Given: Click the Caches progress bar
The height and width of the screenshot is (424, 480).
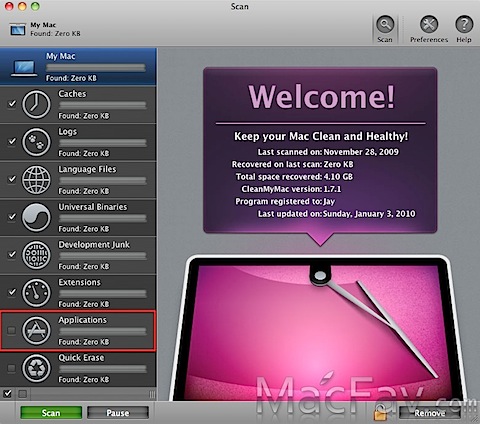Looking at the screenshot, I should (x=103, y=105).
